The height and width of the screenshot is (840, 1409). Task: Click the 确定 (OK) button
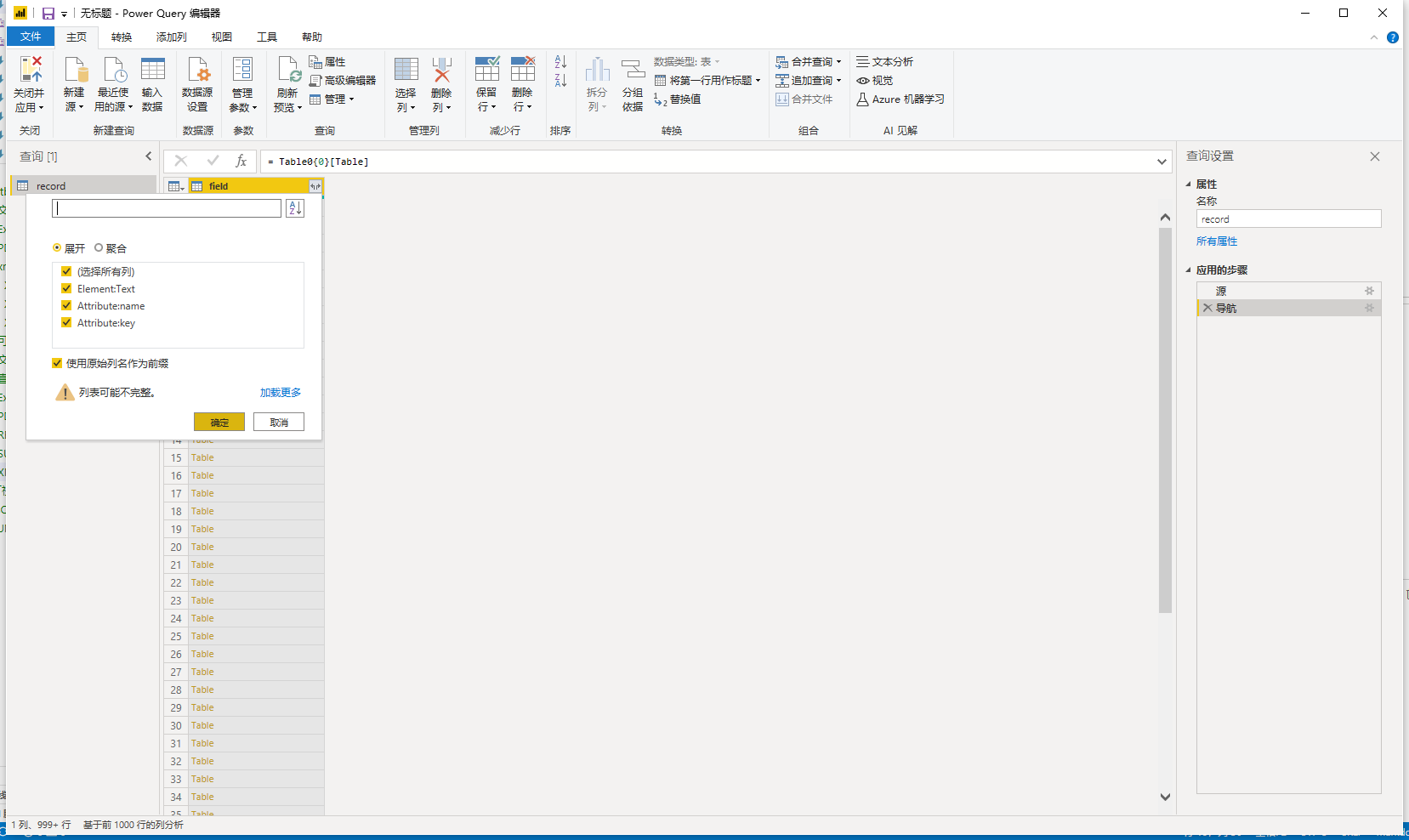pos(219,423)
